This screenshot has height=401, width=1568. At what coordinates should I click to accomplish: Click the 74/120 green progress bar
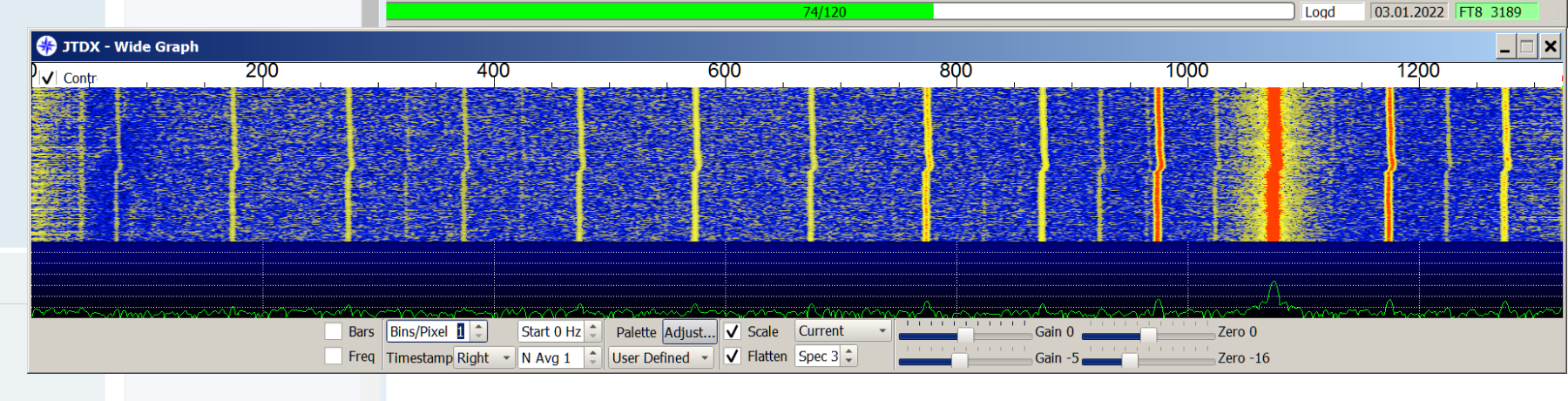(841, 11)
